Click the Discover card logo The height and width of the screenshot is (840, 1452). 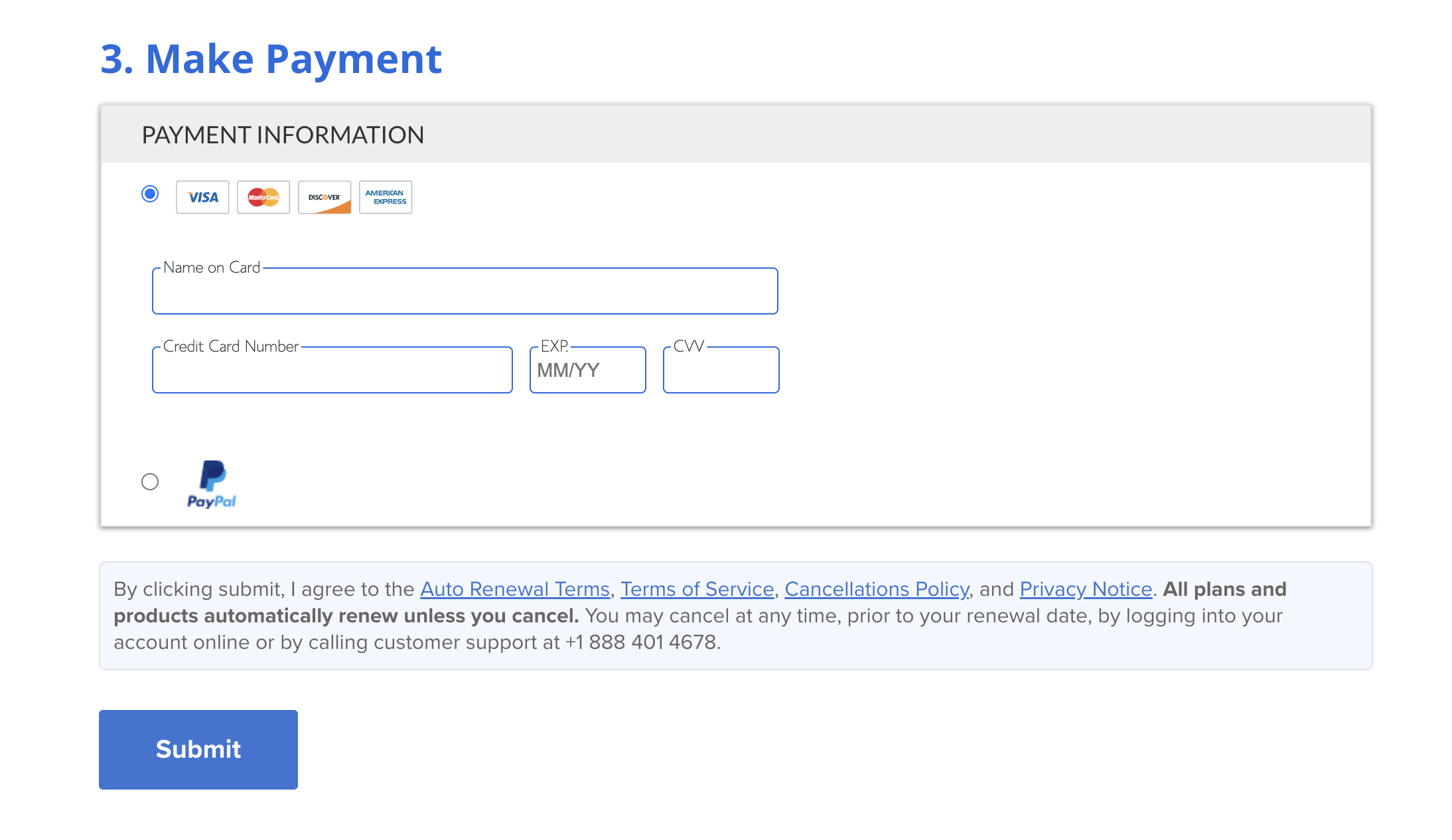tap(325, 197)
